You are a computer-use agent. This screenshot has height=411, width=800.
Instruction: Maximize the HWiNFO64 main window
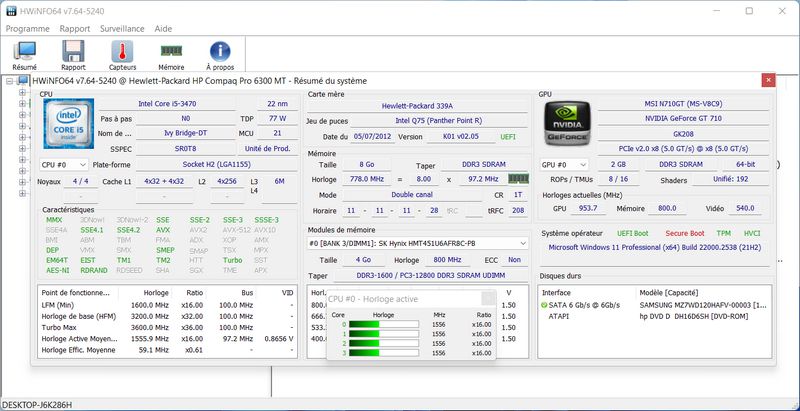(x=749, y=11)
